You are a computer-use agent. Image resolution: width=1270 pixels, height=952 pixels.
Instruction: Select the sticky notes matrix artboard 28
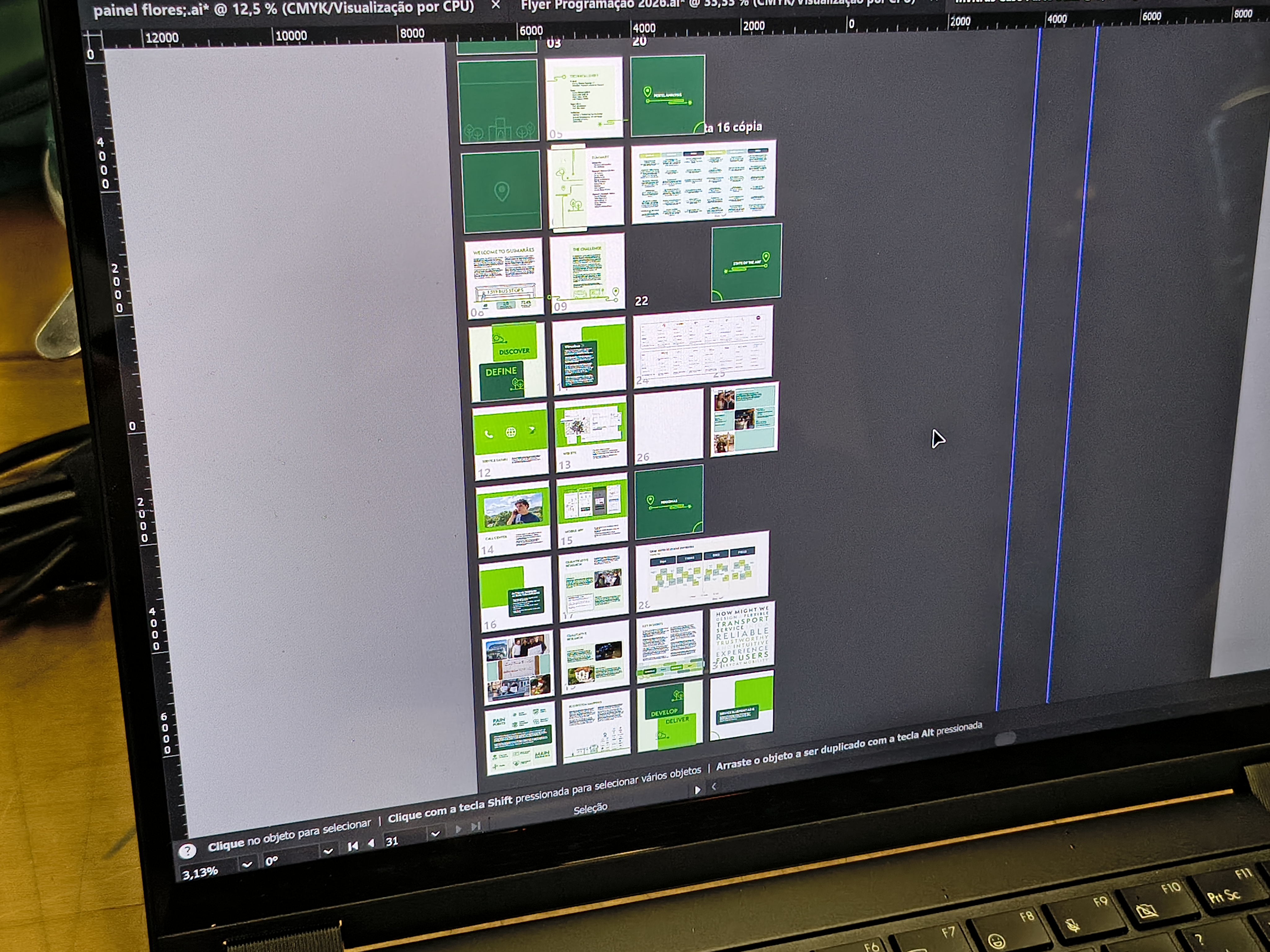pos(702,571)
